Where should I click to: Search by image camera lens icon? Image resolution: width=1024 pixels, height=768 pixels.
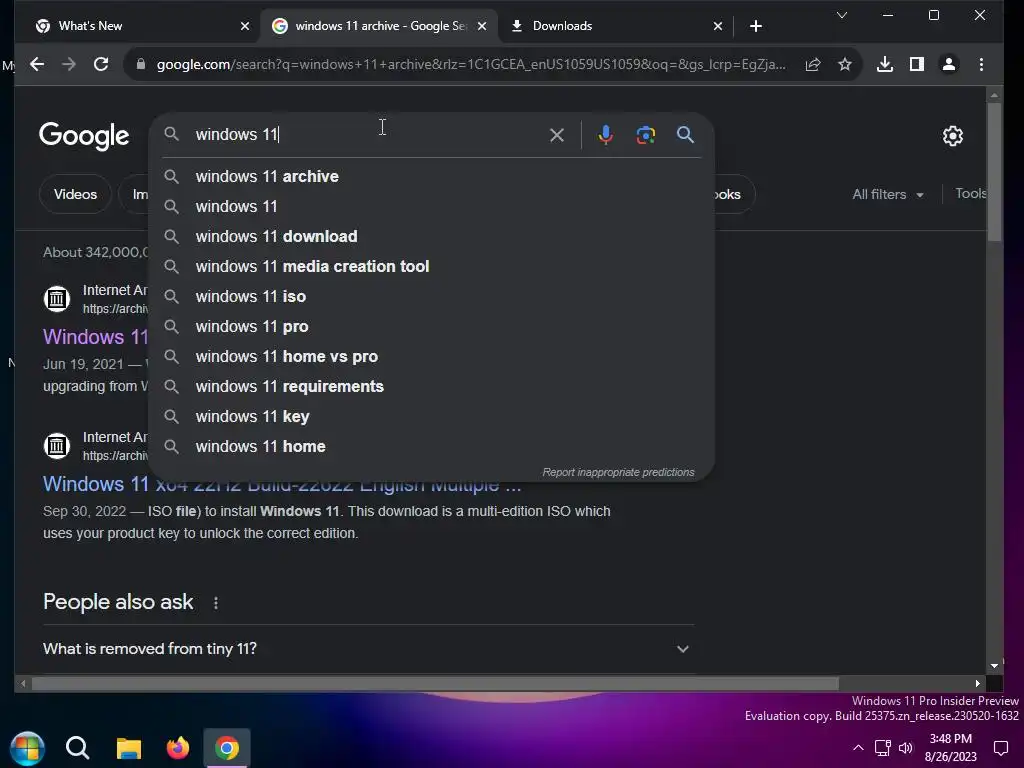point(646,135)
